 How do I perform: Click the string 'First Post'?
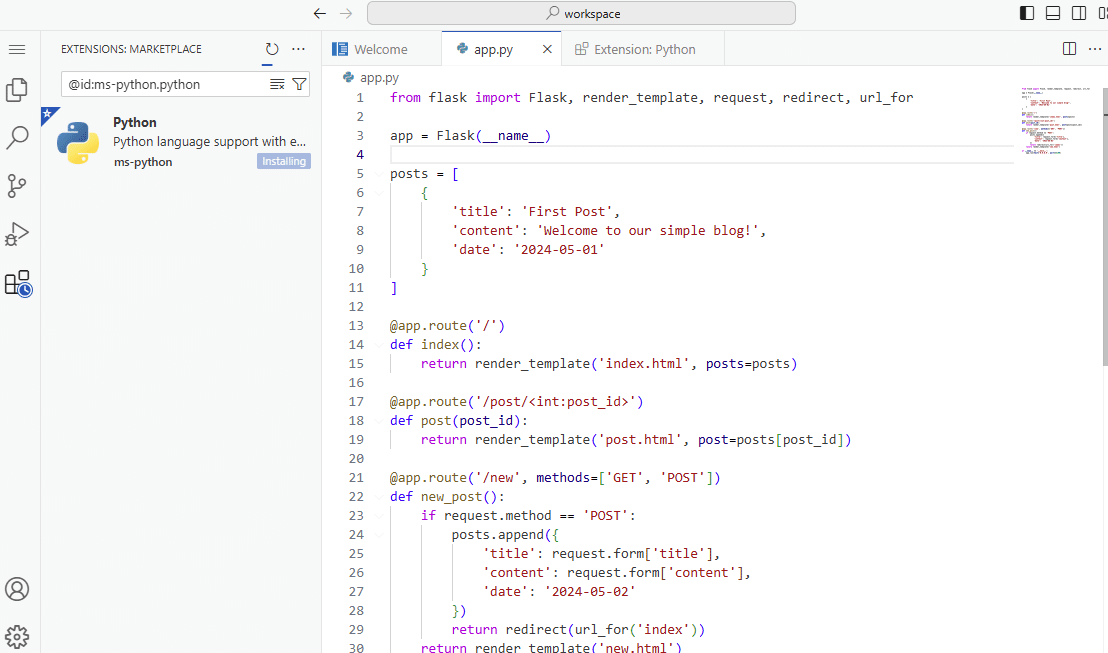[567, 212]
